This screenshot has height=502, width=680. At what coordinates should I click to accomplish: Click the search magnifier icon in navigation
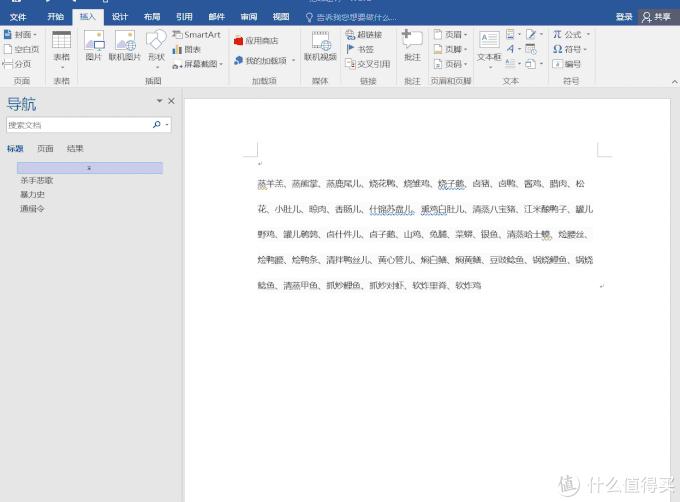(x=157, y=125)
